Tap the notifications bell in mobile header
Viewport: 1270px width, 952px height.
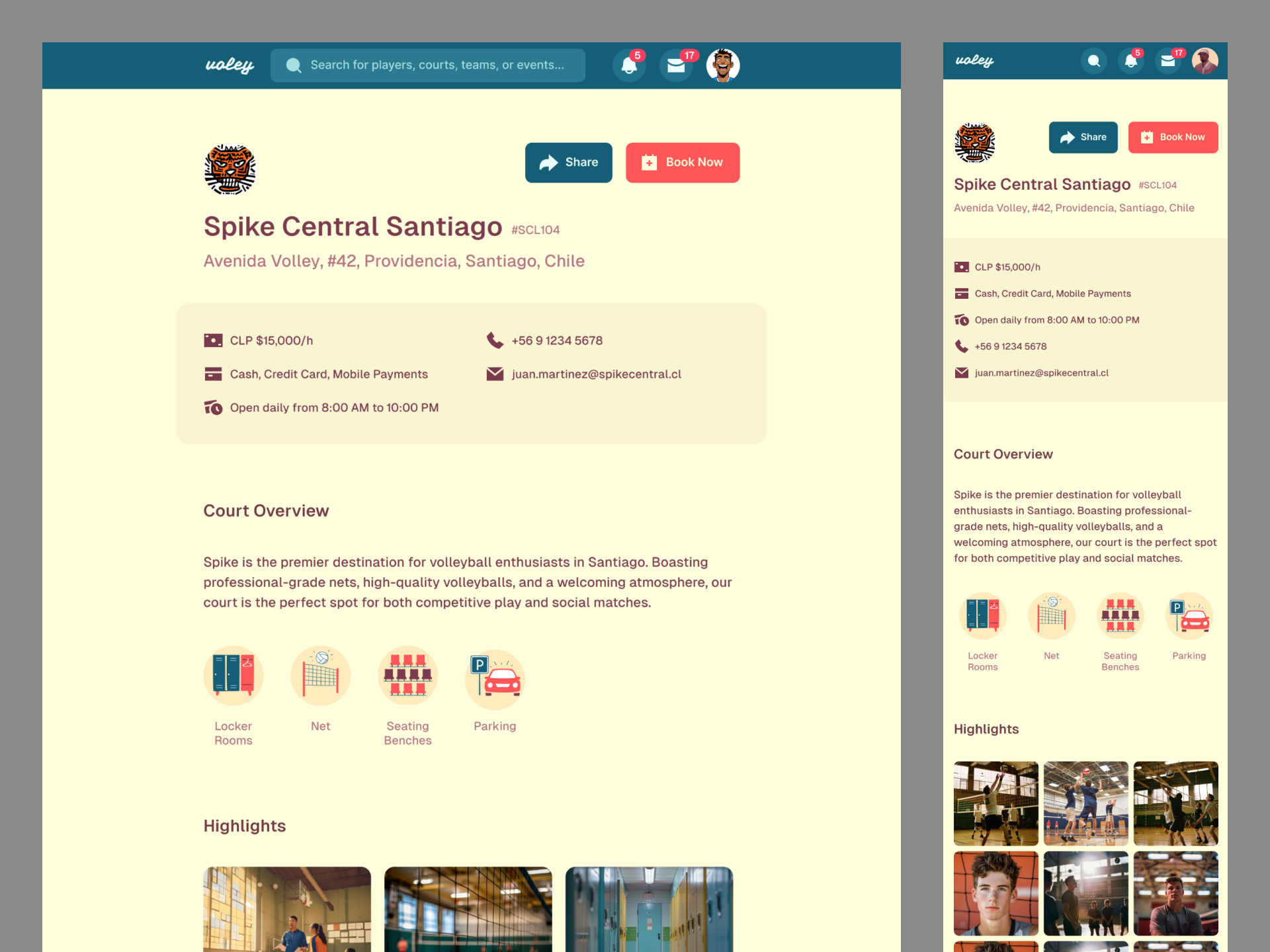click(x=1131, y=61)
